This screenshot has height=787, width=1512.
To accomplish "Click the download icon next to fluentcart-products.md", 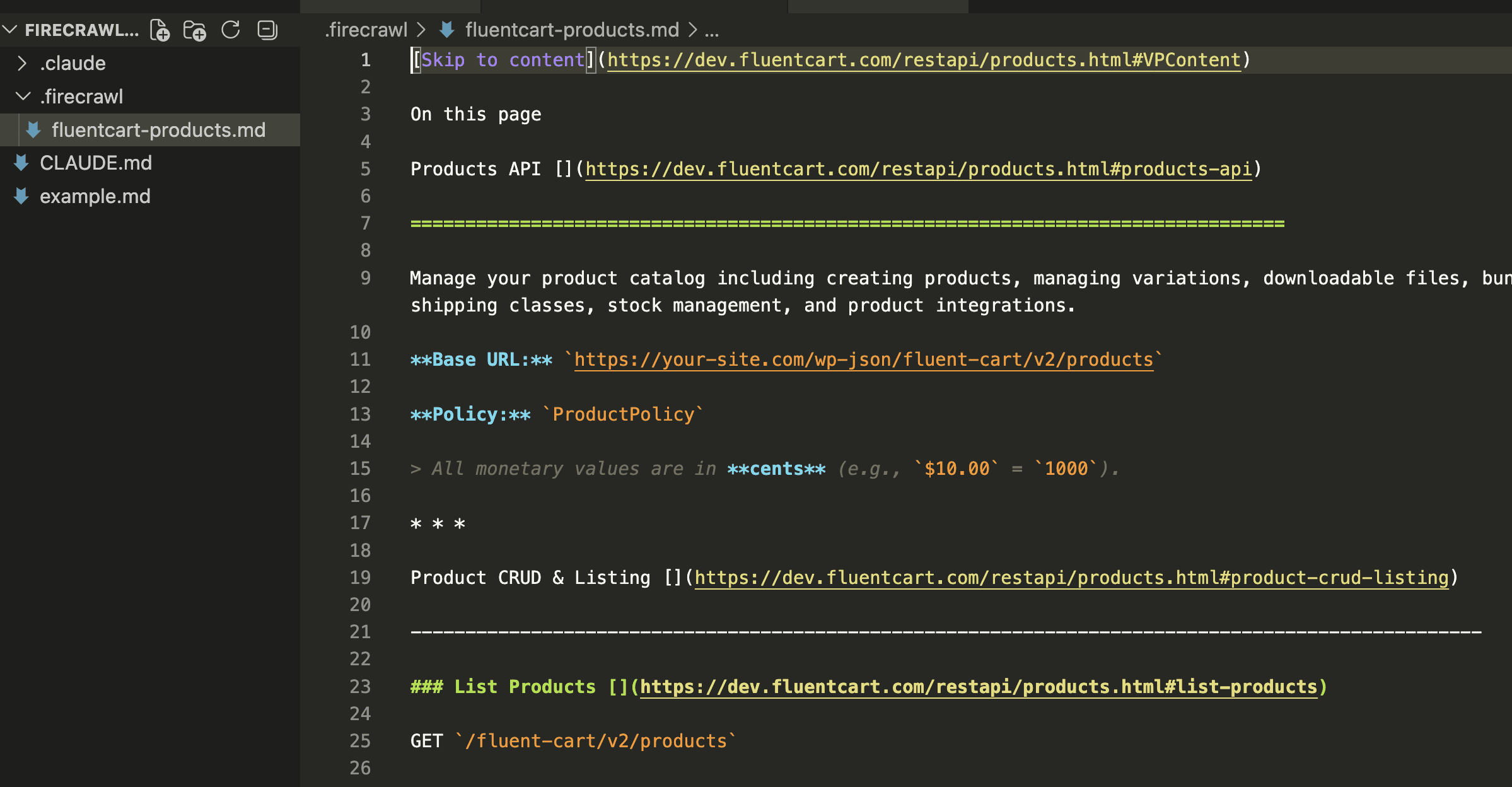I will coord(32,130).
